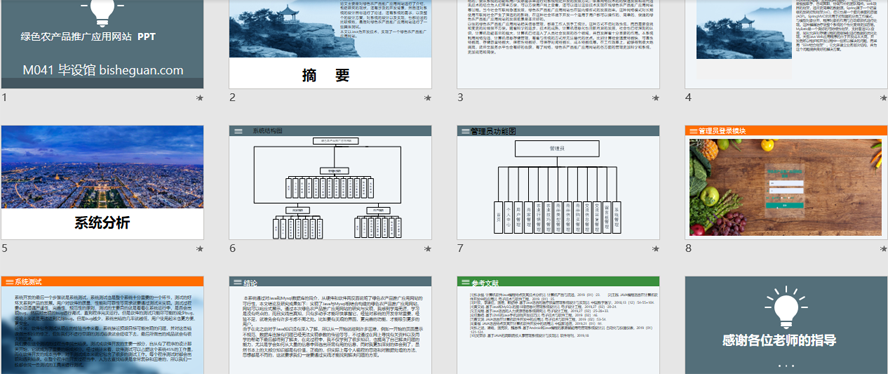Select slide 5 系统分析 thumbnail
888x374 pixels.
click(x=103, y=182)
